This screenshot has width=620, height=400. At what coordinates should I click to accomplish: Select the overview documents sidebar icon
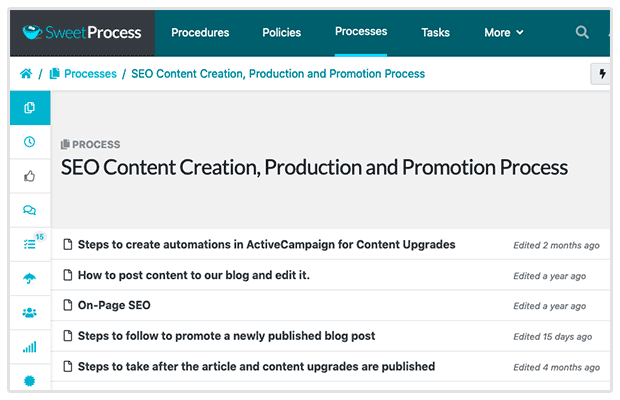point(30,108)
